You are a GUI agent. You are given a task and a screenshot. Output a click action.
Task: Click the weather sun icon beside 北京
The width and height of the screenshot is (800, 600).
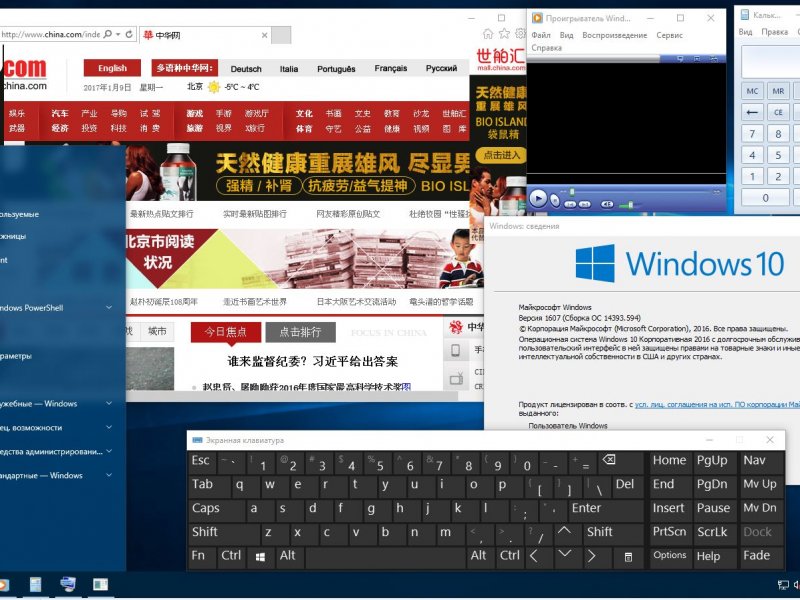click(214, 87)
